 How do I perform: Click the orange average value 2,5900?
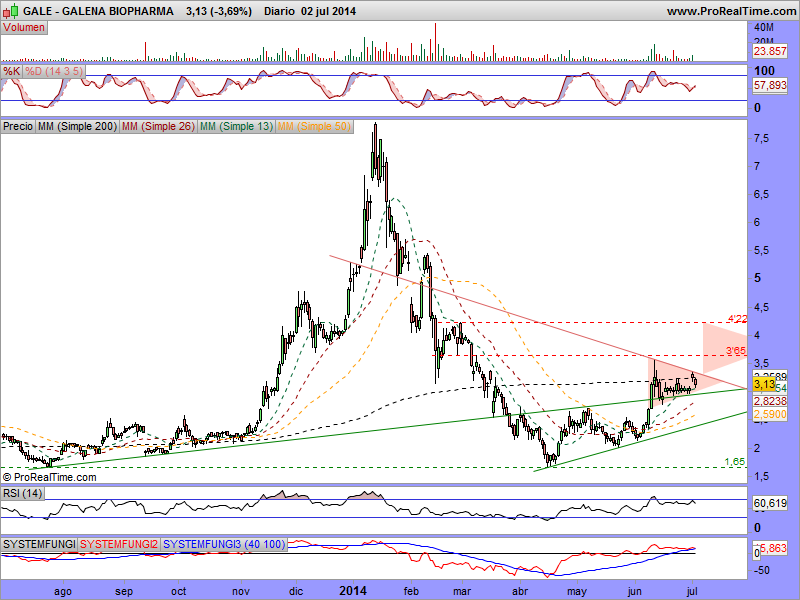pos(770,414)
